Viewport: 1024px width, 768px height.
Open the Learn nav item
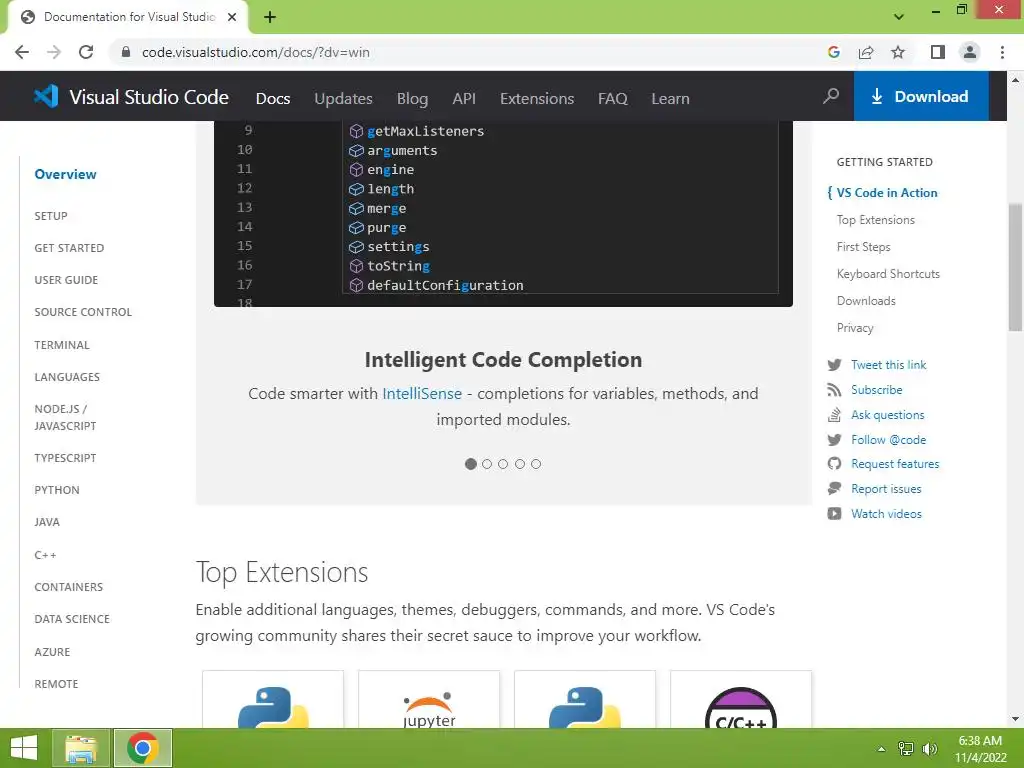[670, 99]
